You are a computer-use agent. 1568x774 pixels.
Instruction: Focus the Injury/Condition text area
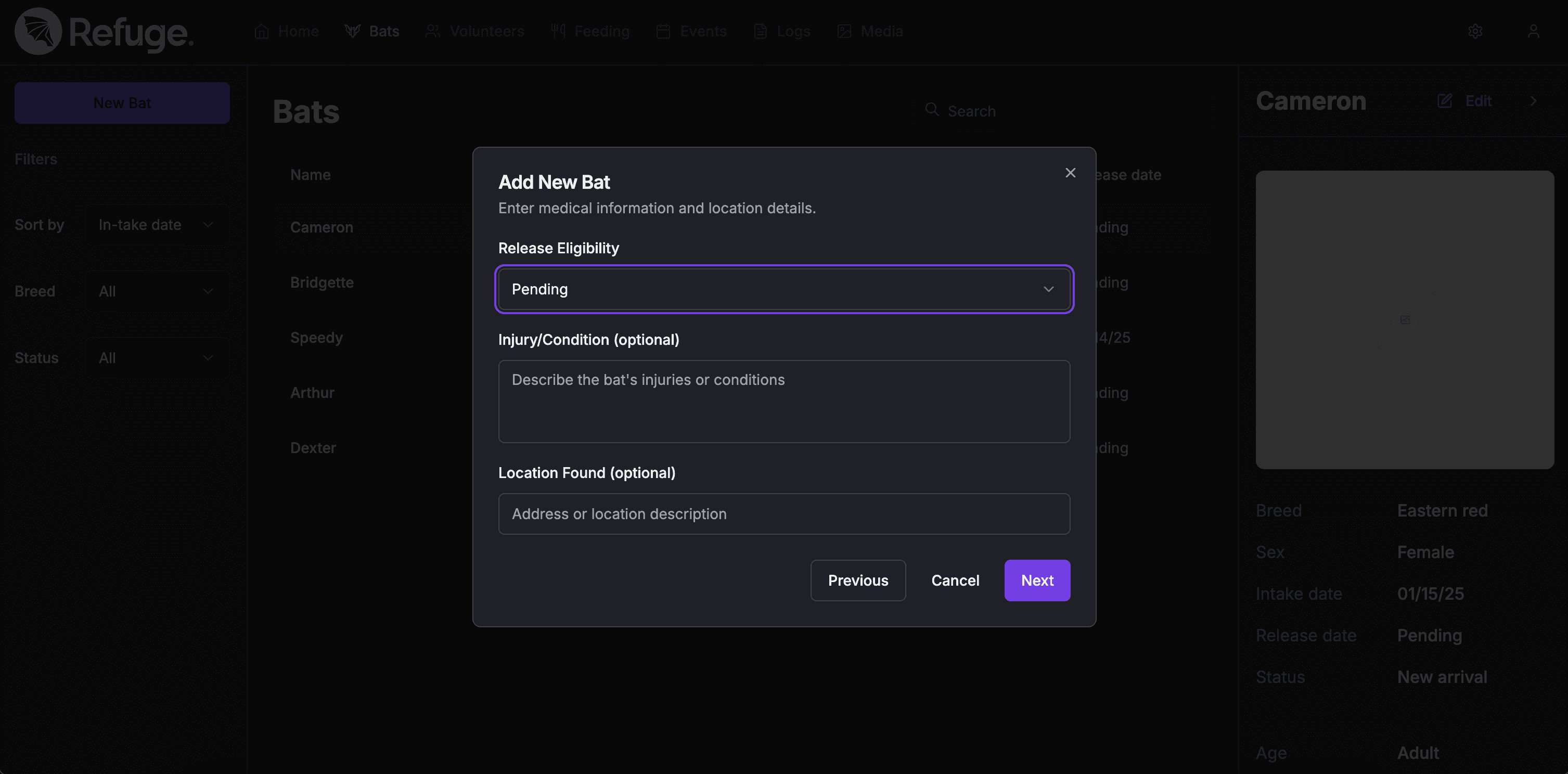coord(784,402)
